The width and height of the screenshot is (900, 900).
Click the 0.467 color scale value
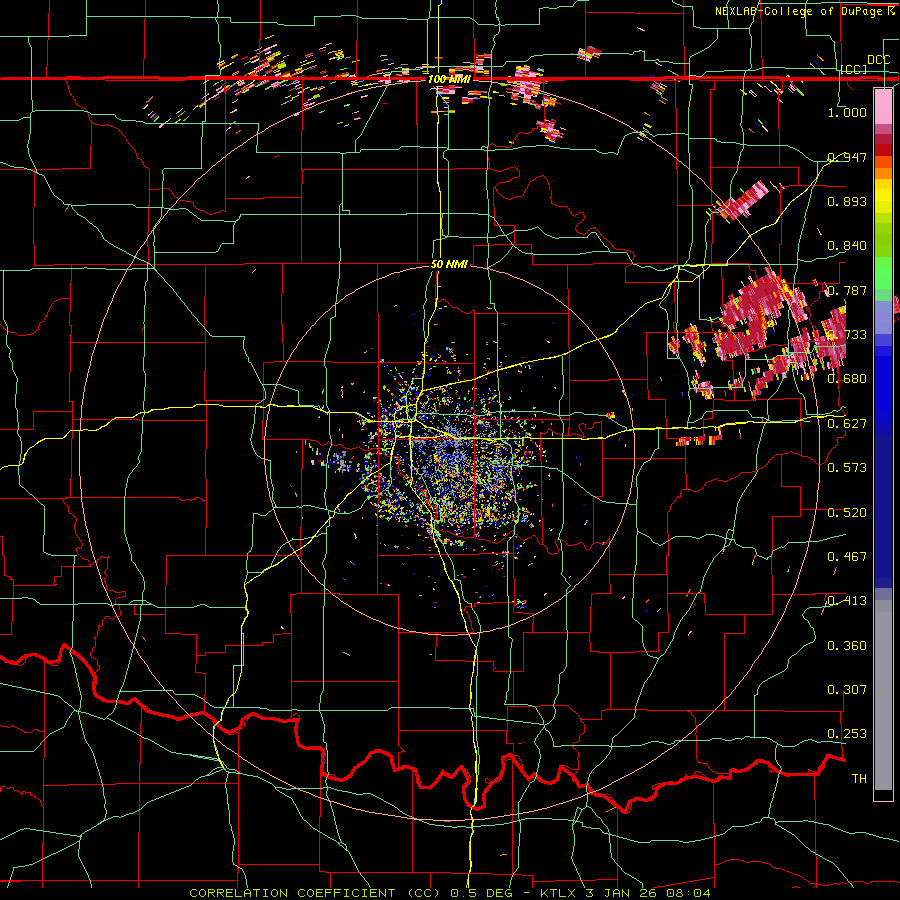point(847,556)
